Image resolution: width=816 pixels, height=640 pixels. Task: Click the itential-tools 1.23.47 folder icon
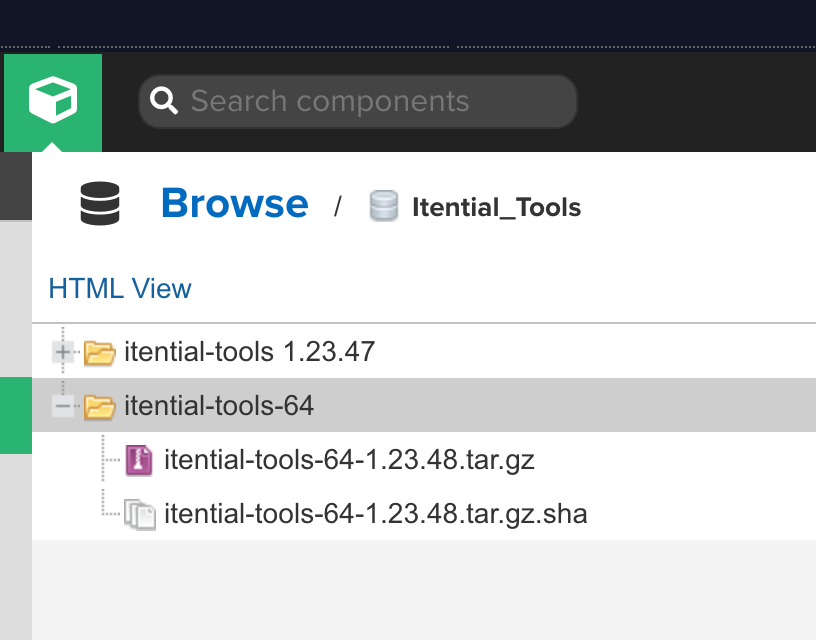tap(99, 352)
